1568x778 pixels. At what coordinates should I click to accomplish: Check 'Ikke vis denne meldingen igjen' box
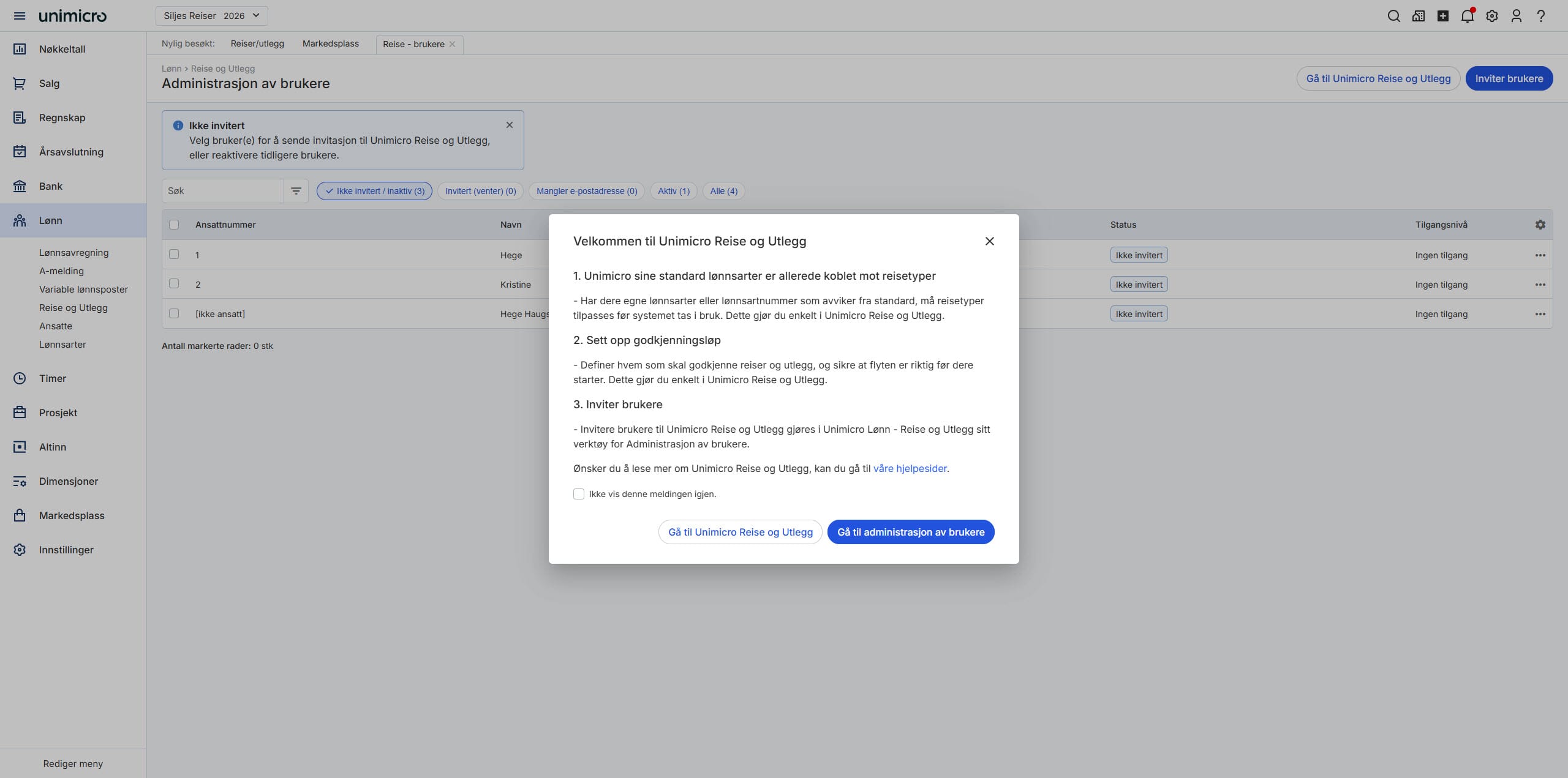coord(579,494)
